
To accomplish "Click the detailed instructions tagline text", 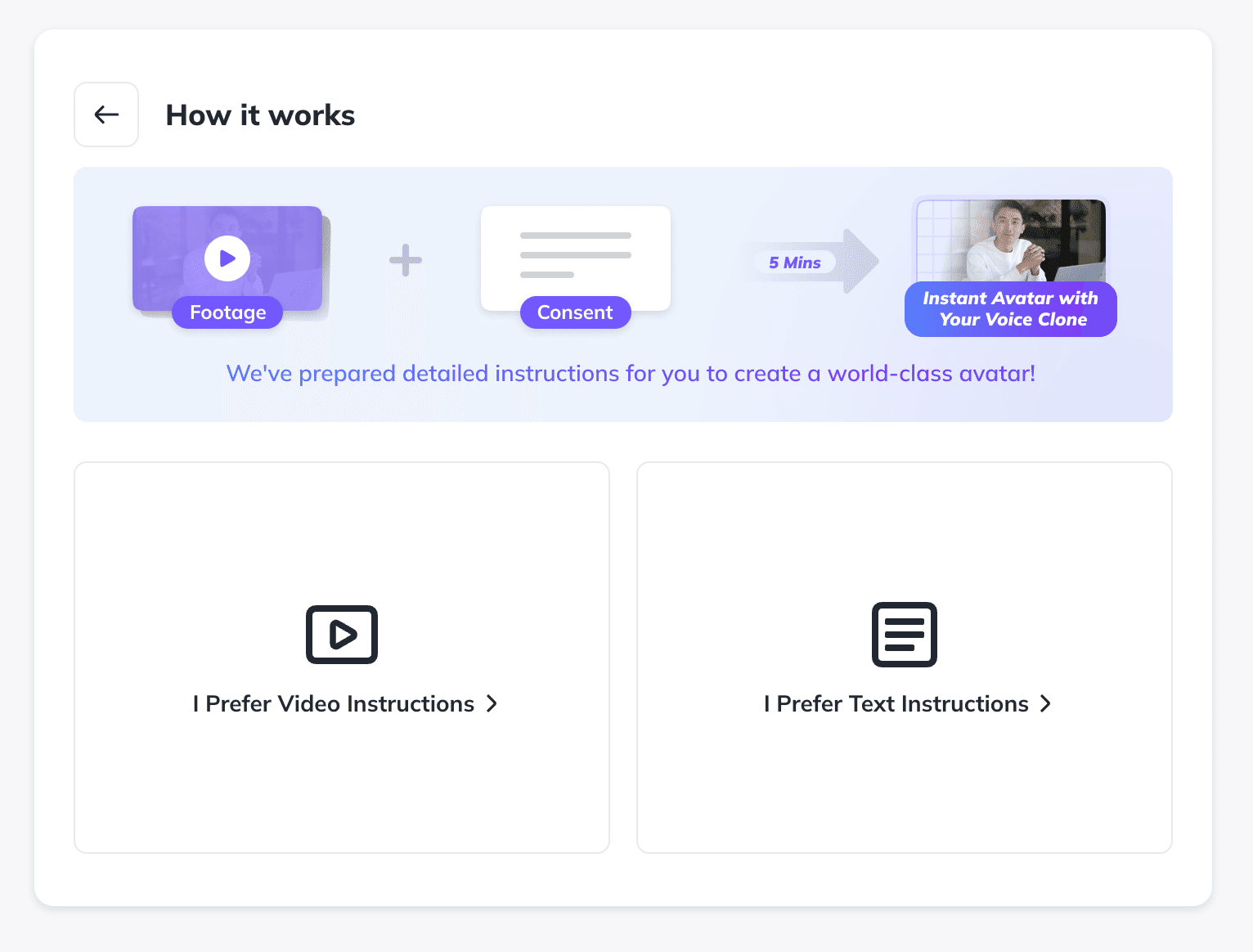I will [631, 374].
